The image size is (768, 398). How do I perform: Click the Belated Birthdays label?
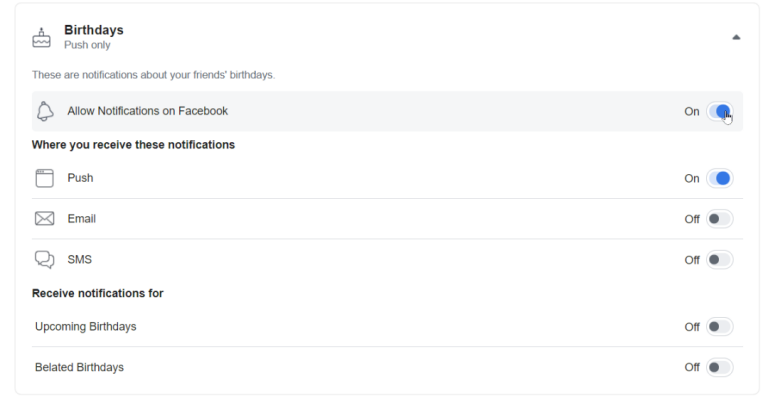pyautogui.click(x=79, y=367)
